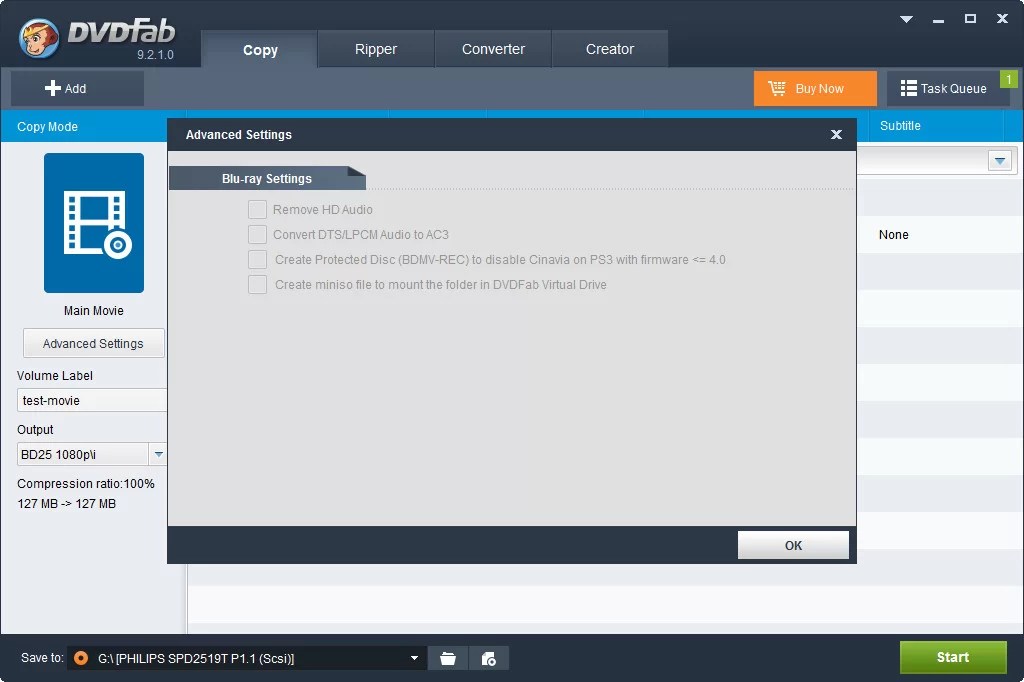Image resolution: width=1024 pixels, height=682 pixels.
Task: Check Create Protected Disc (BDMV-REC) option
Action: (x=257, y=259)
